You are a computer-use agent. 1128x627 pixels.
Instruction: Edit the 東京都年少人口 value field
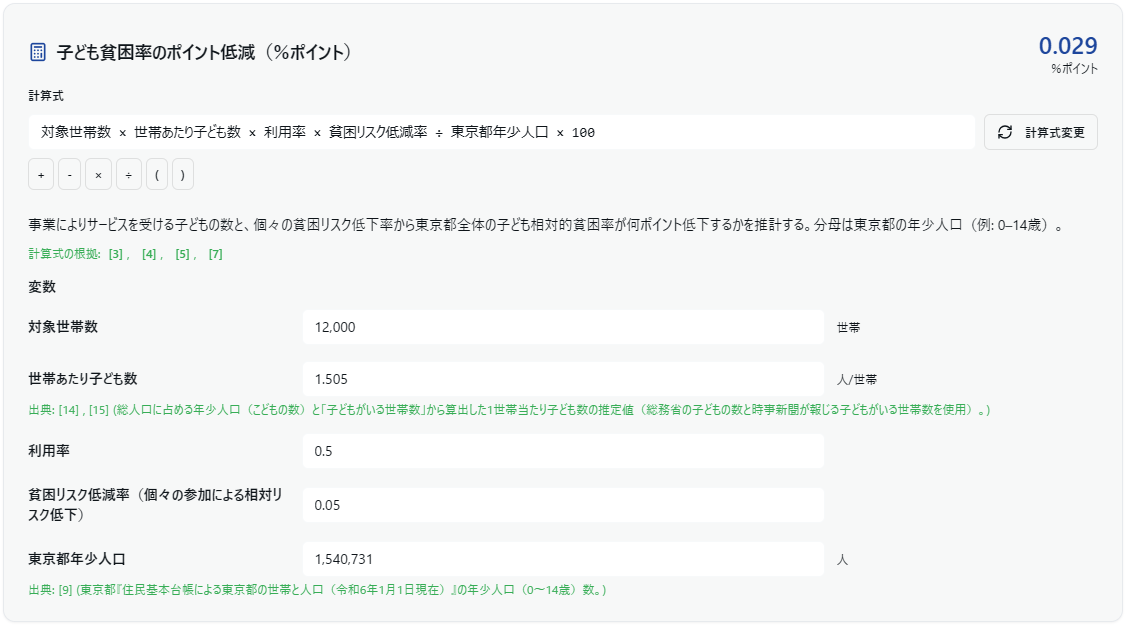tap(562, 559)
